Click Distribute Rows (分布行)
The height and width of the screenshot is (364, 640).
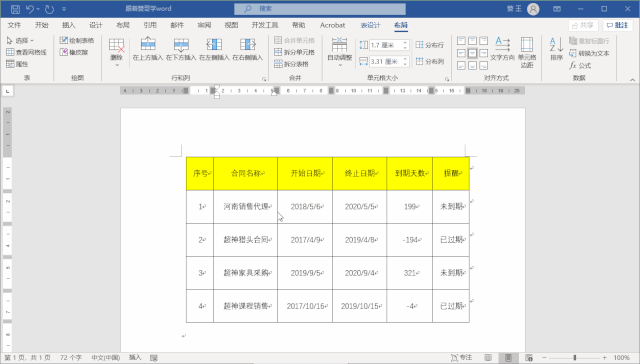point(429,45)
